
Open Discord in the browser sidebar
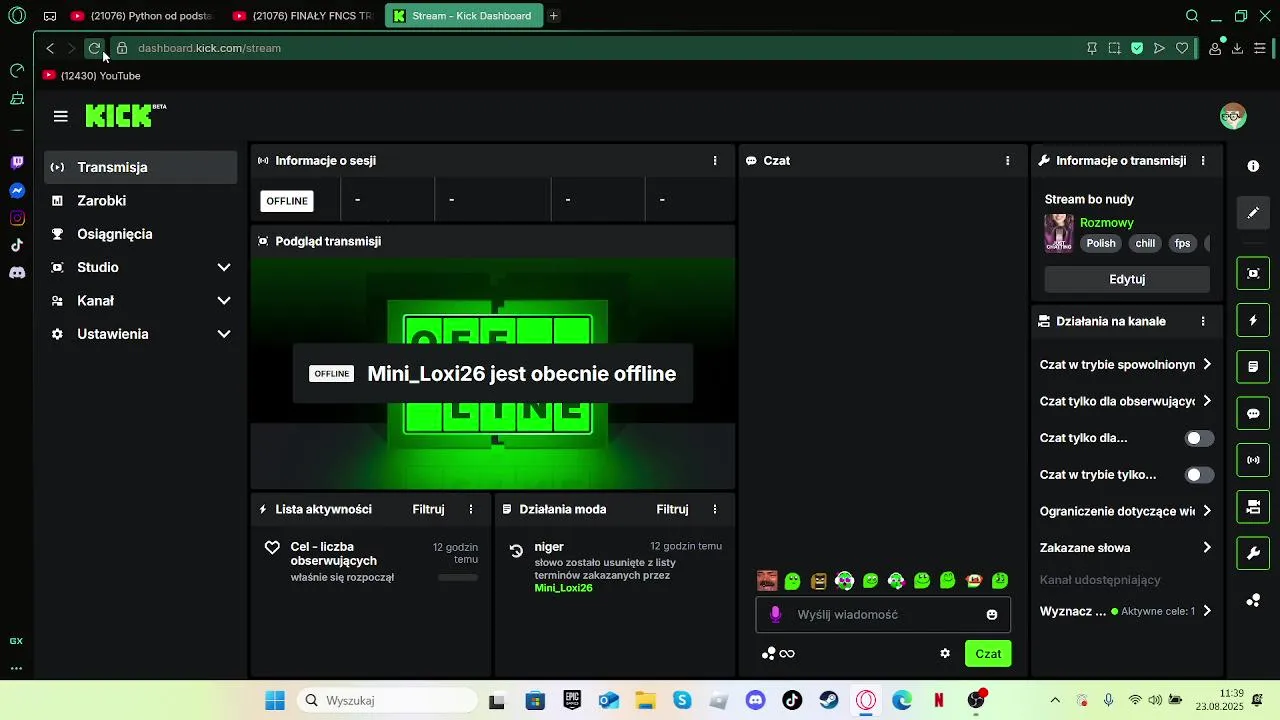click(x=17, y=272)
